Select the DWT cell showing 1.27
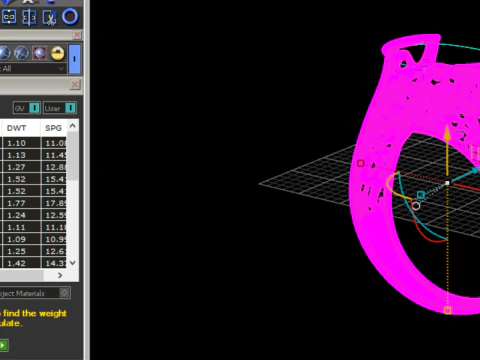Image resolution: width=480 pixels, height=360 pixels. tap(21, 167)
